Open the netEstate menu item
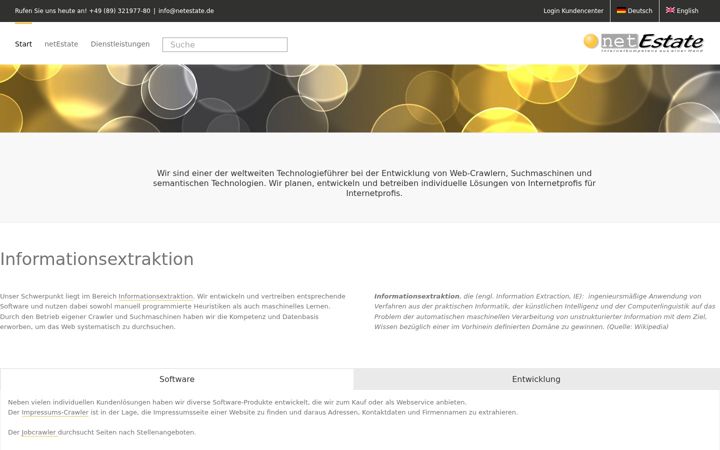 click(x=61, y=44)
